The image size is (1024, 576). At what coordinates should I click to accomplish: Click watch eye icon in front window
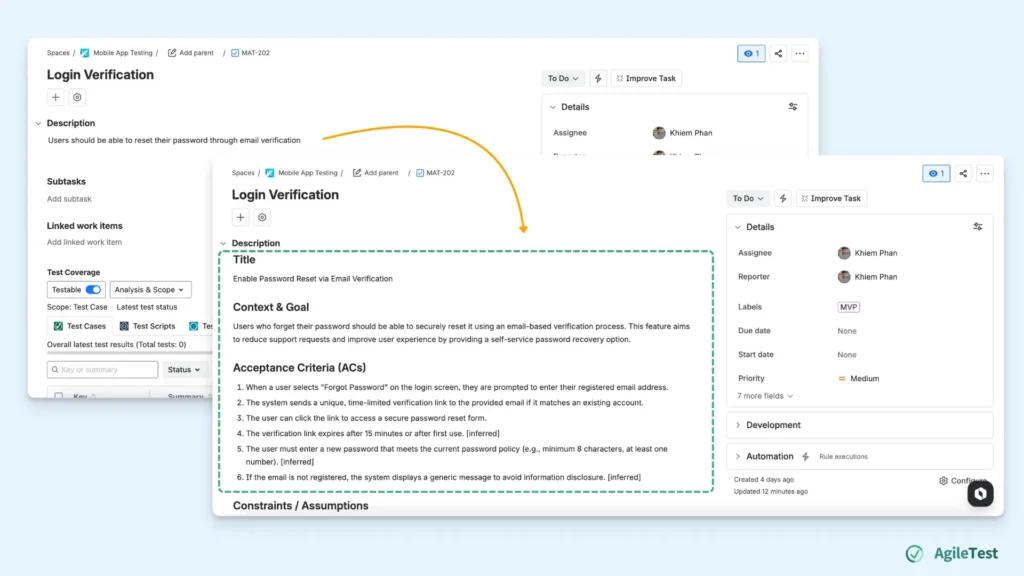coord(936,173)
